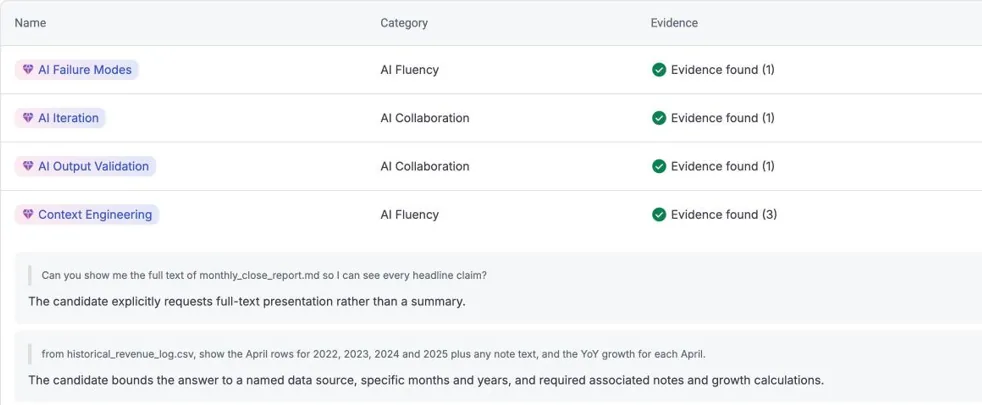Click the gem icon beside AI Iteration
Viewport: 982px width, 405px height.
point(28,118)
